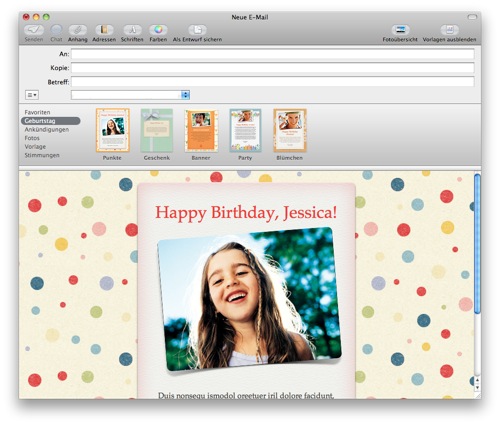
Task: Choose the Geschenk template thumbnail
Action: tap(157, 130)
